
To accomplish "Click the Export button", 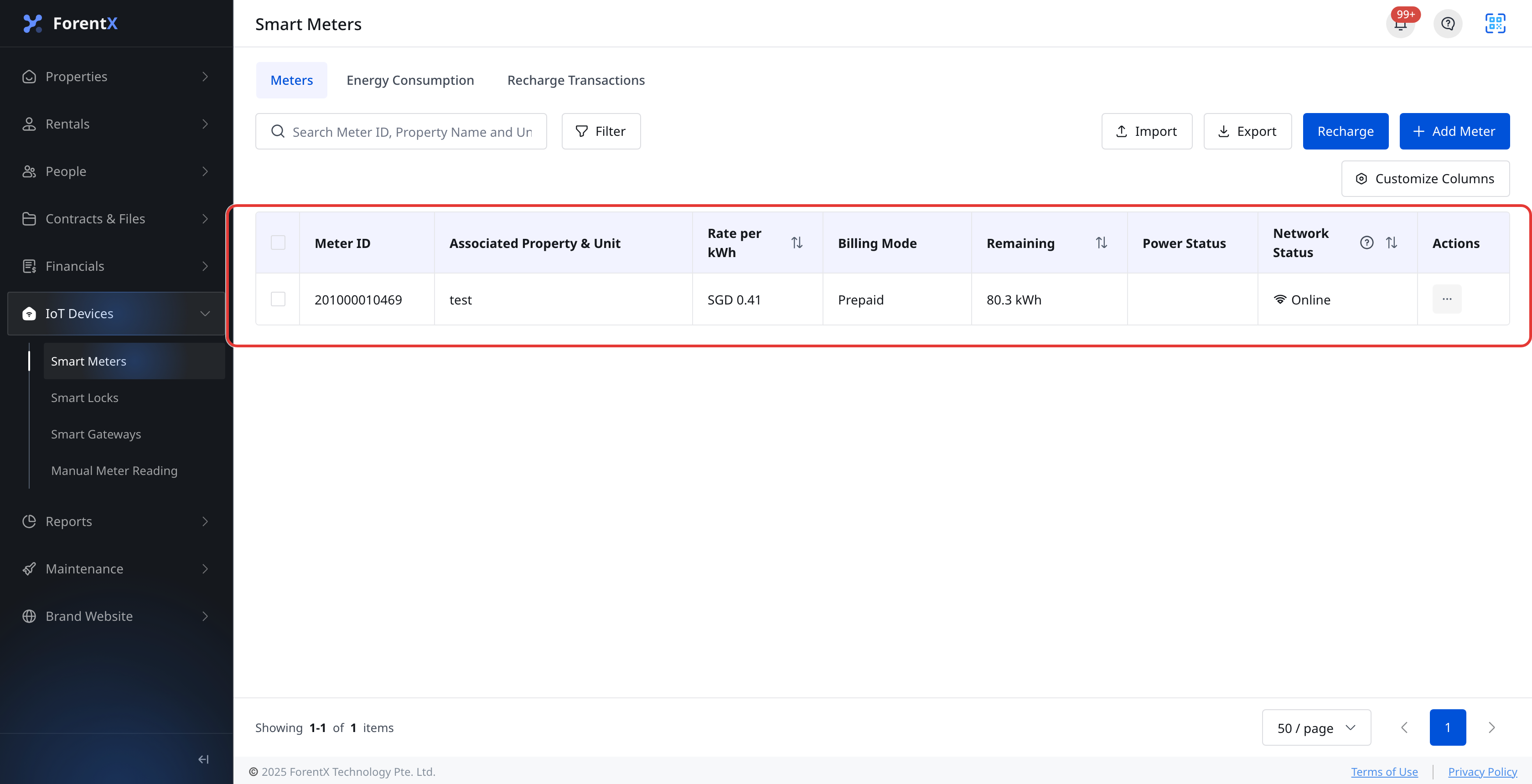I will [1248, 131].
